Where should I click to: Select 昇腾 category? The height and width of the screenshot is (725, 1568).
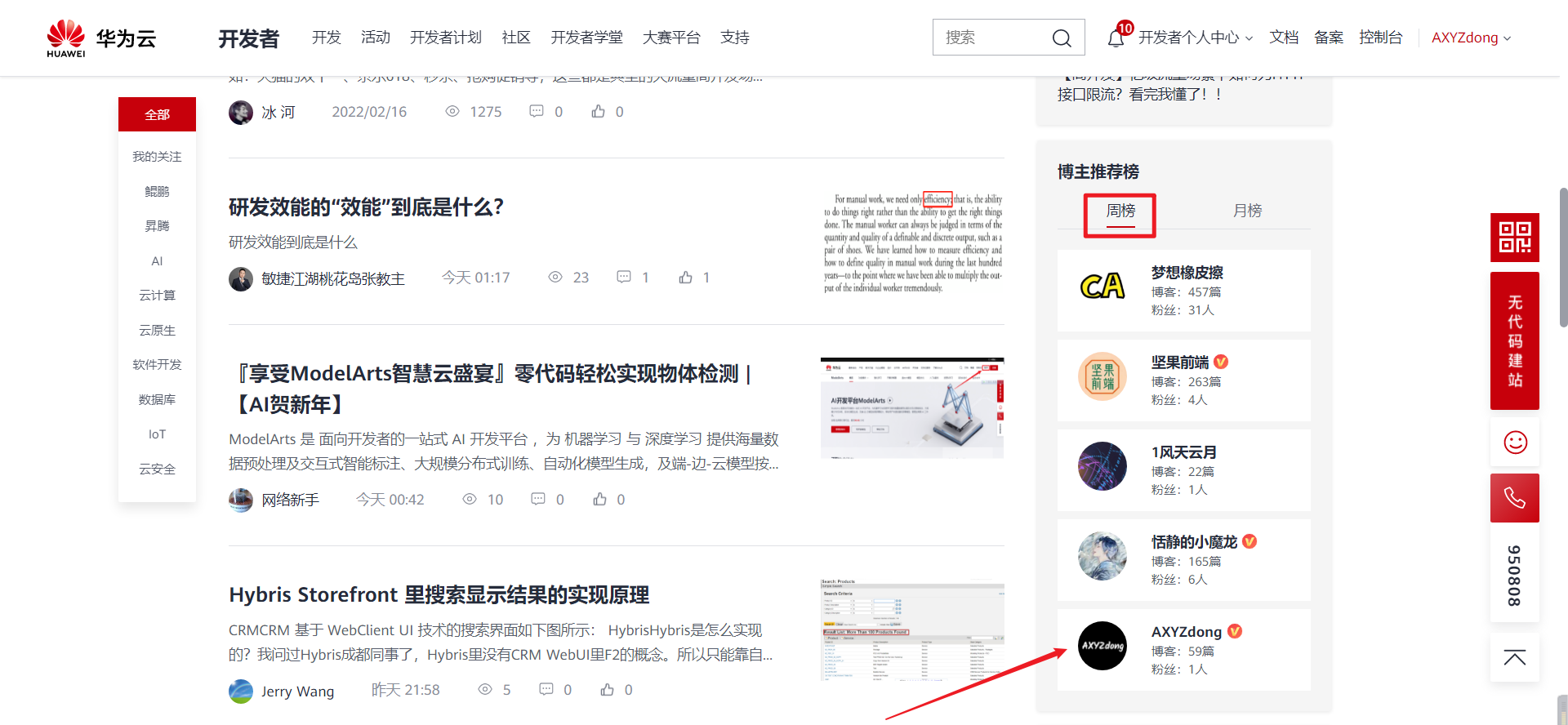coord(157,226)
